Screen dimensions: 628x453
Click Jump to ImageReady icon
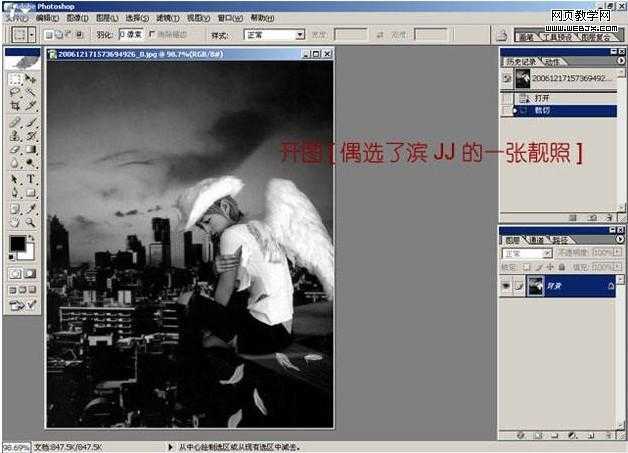pyautogui.click(x=22, y=306)
